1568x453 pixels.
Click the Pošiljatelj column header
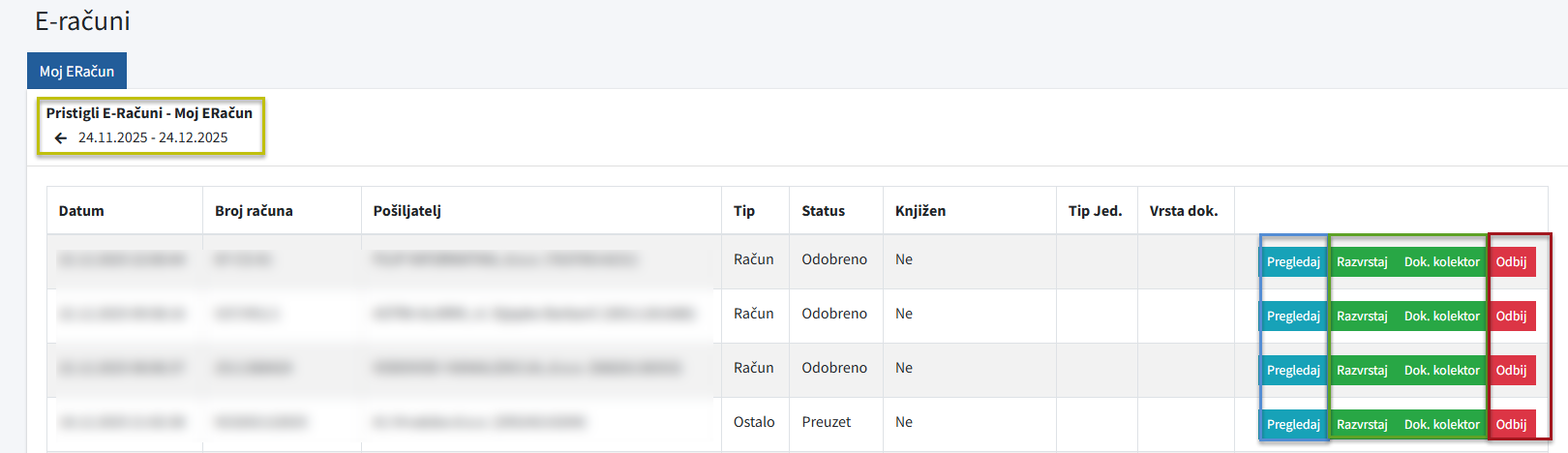407,211
